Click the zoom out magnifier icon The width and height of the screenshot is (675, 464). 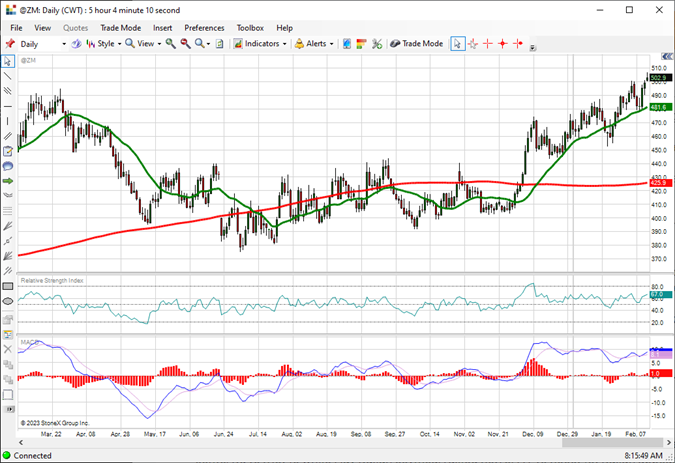click(186, 43)
